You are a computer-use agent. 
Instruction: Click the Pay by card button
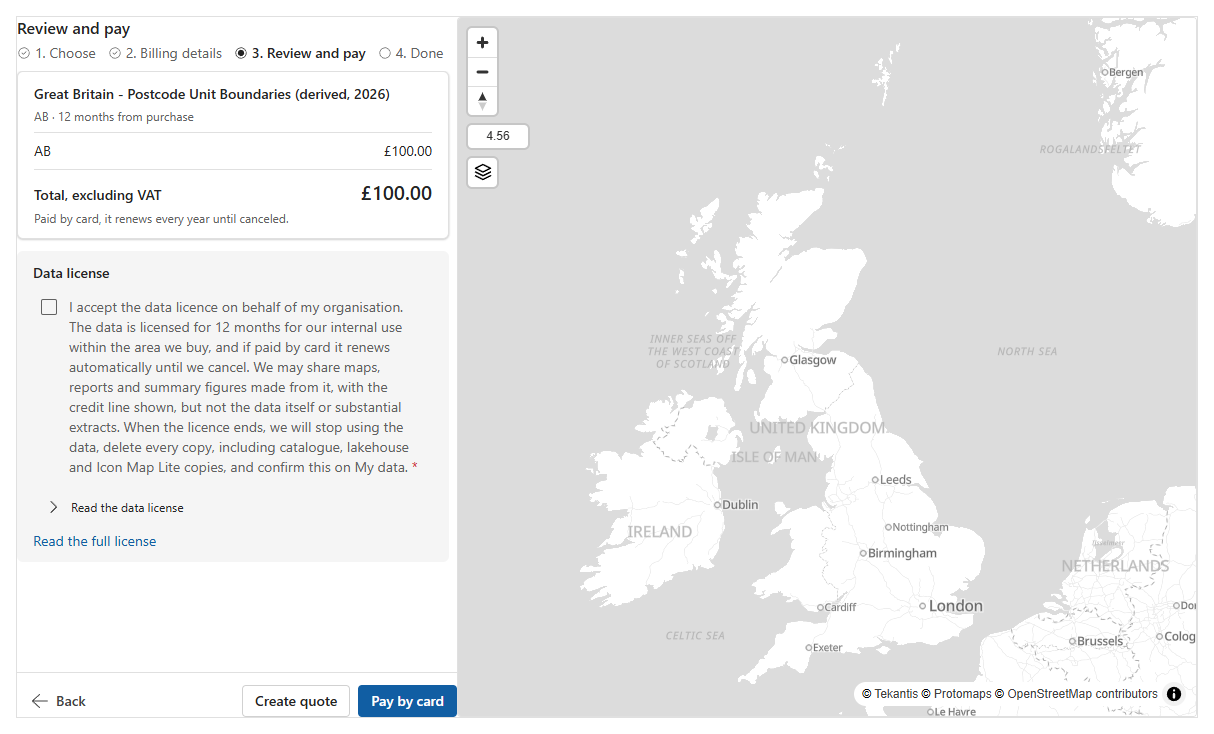point(407,701)
